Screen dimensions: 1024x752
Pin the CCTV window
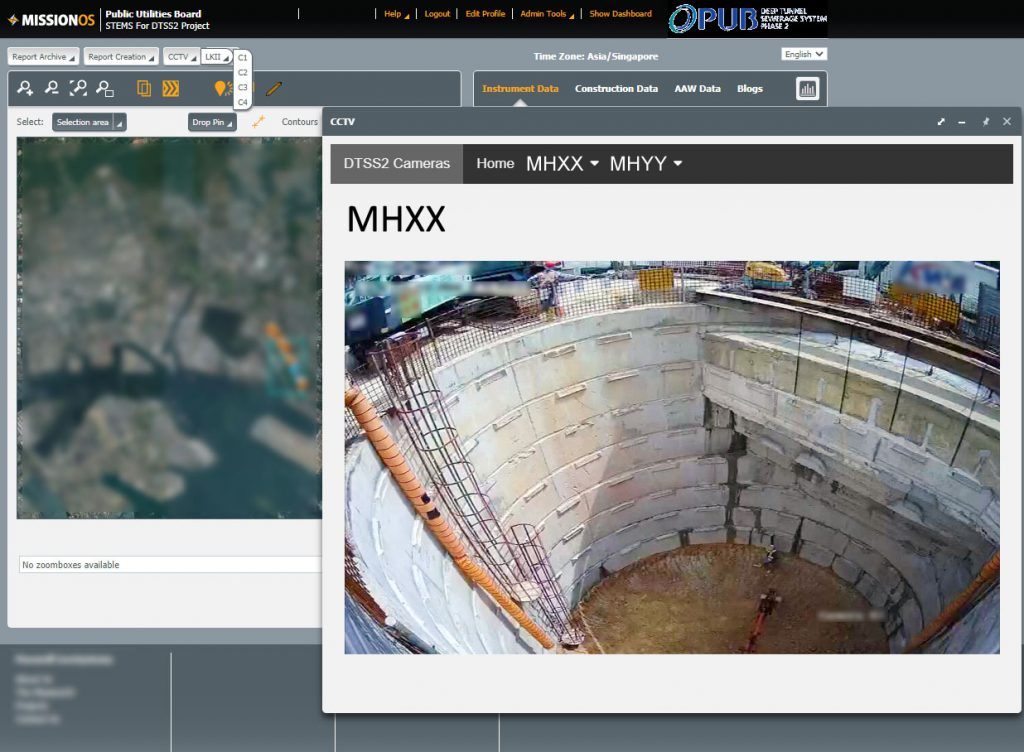985,122
